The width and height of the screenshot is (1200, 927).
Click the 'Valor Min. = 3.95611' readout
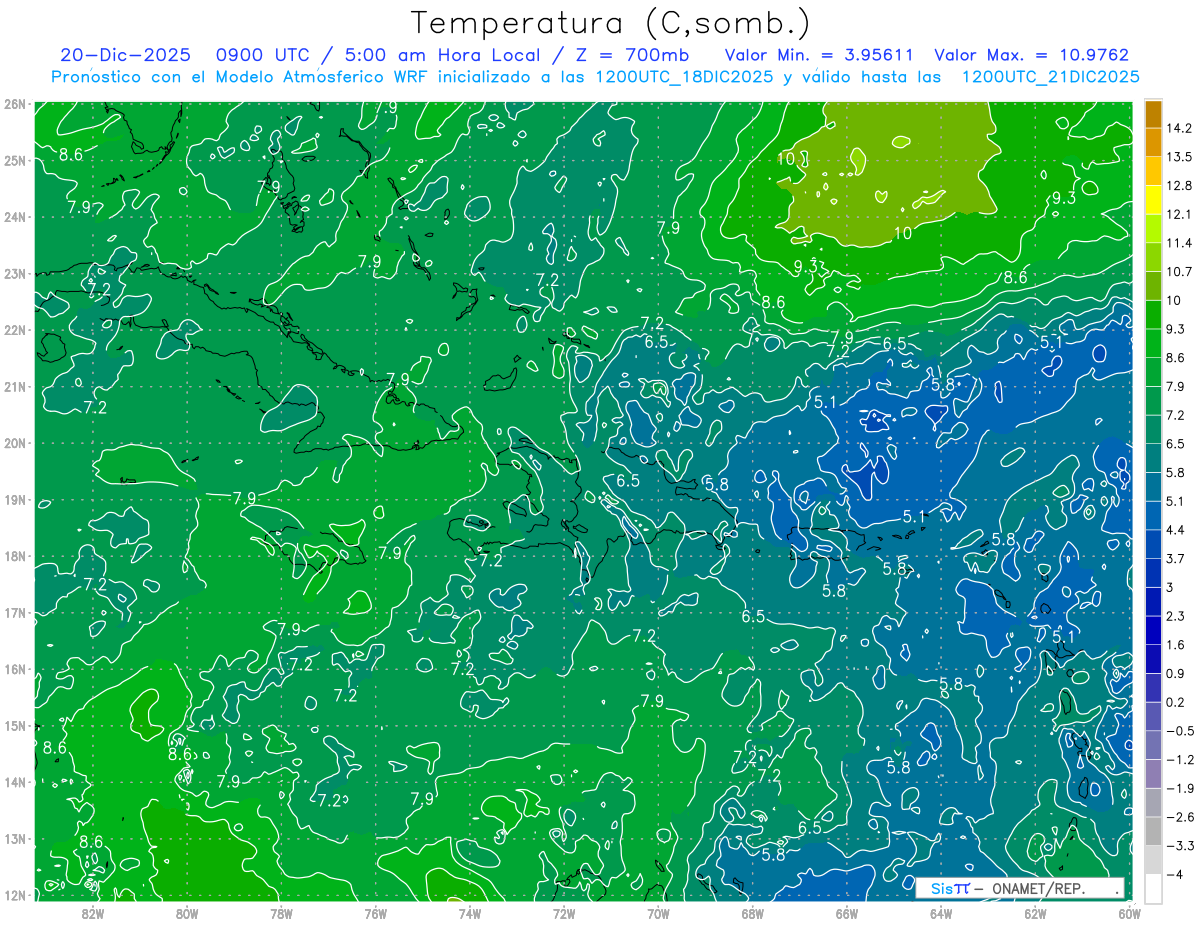click(x=819, y=55)
